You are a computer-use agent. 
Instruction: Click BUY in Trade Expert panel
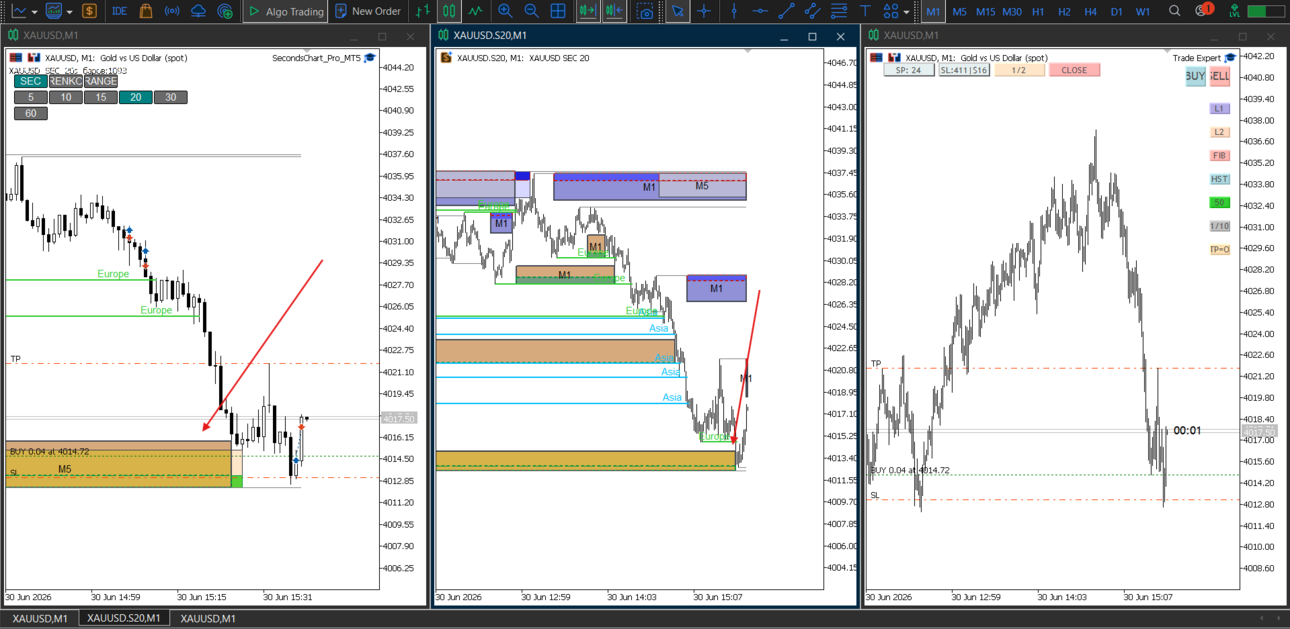[1195, 76]
